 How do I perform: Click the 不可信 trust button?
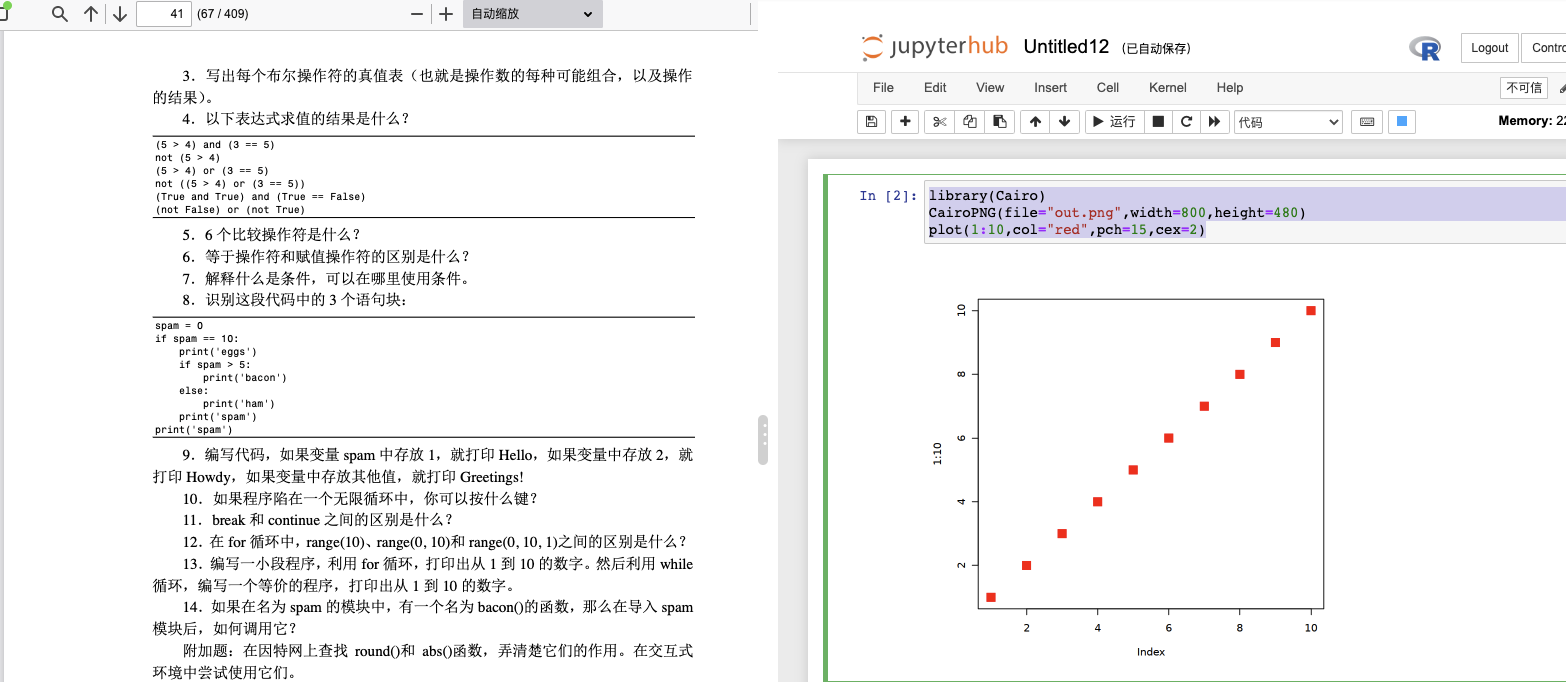tap(1523, 88)
